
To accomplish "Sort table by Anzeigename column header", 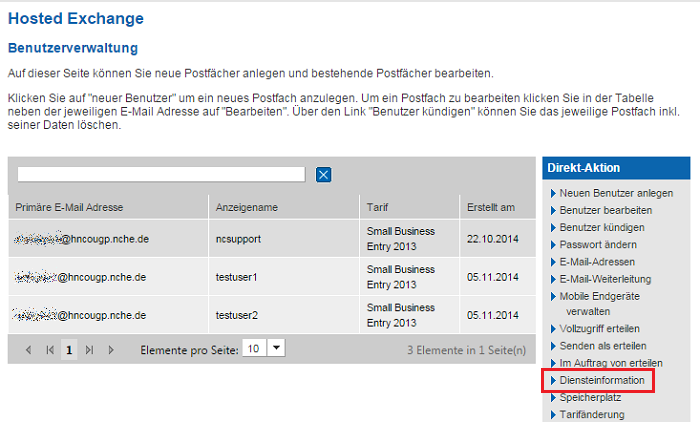I will [x=246, y=207].
